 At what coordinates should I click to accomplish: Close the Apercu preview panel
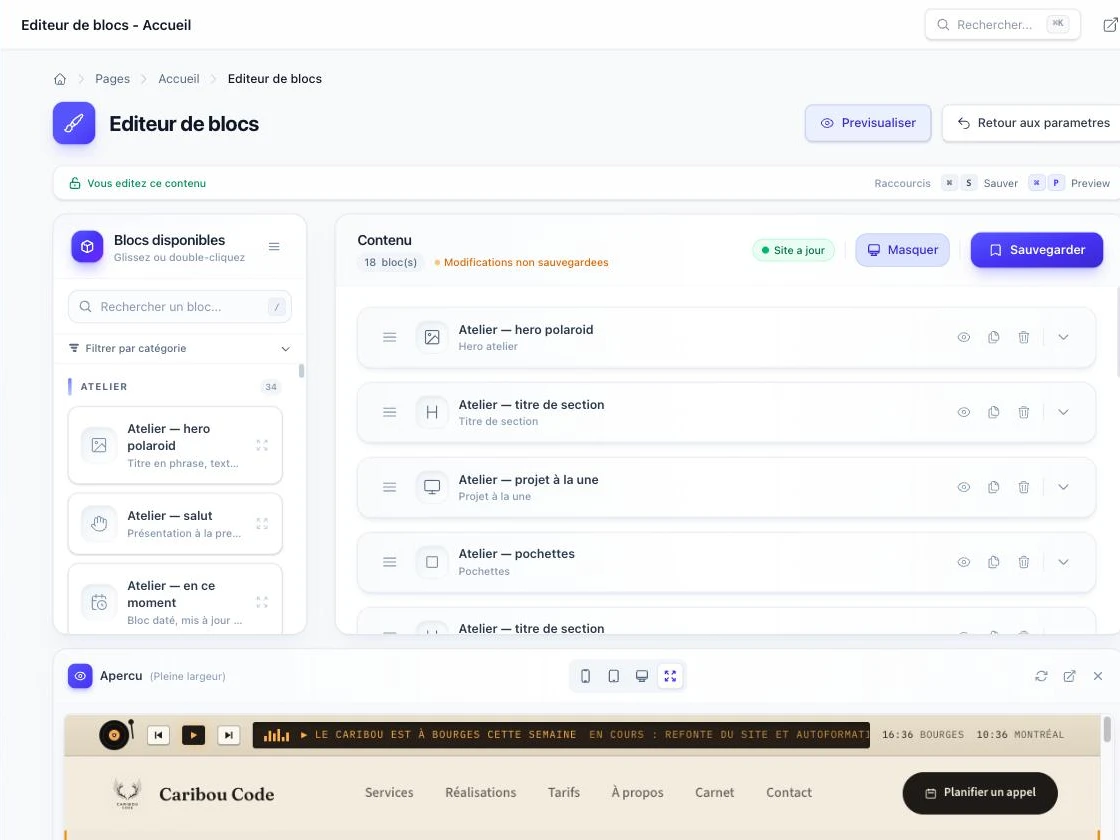click(1098, 676)
